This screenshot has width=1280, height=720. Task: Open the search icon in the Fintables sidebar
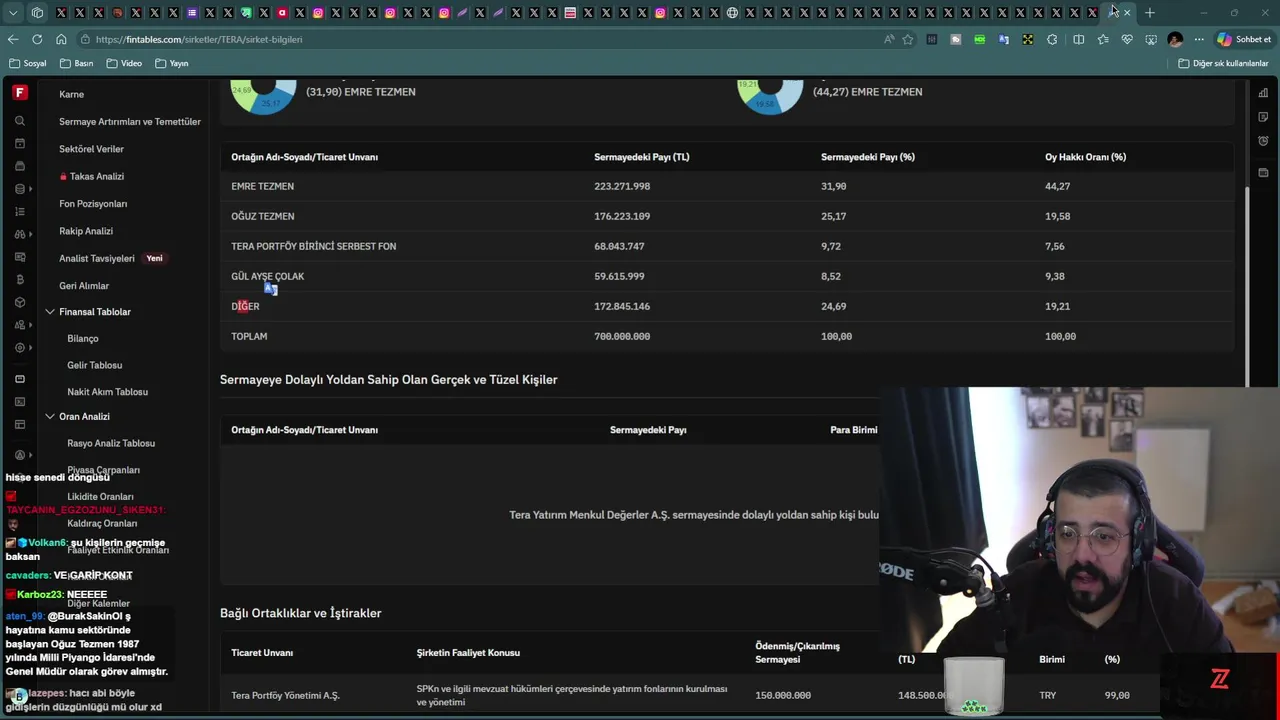tap(20, 121)
